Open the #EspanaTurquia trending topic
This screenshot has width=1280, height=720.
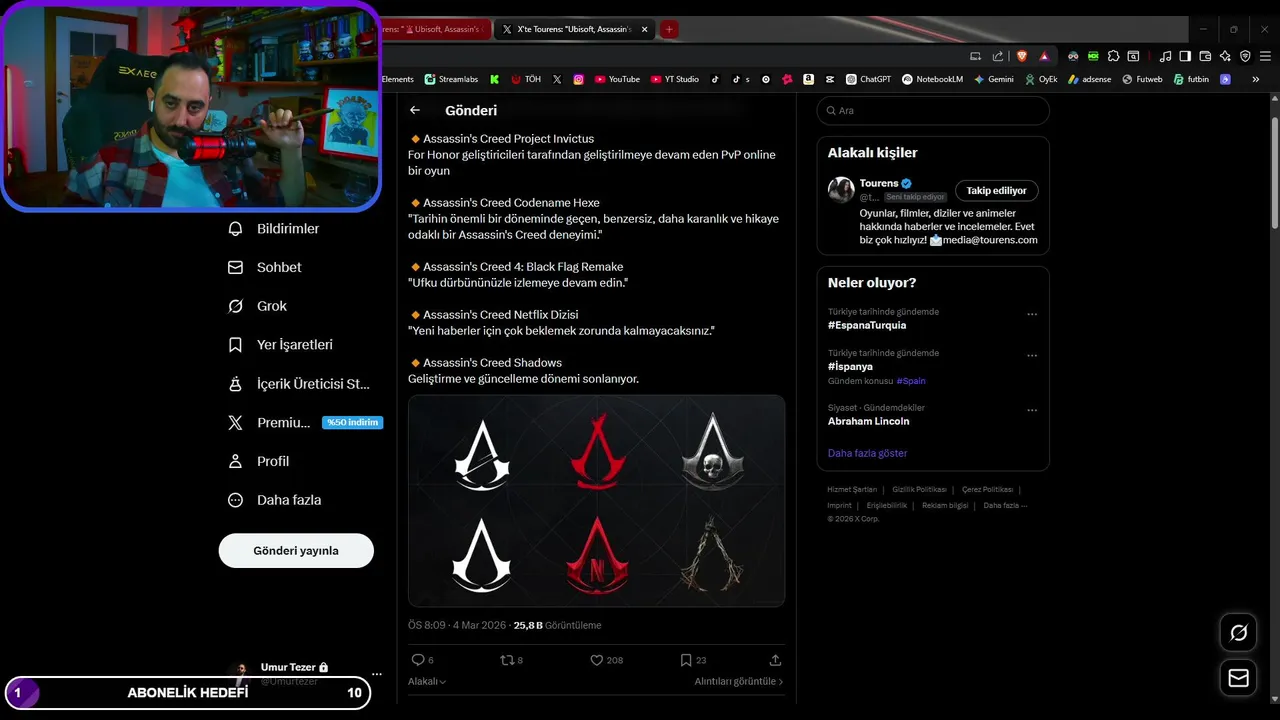(x=867, y=325)
